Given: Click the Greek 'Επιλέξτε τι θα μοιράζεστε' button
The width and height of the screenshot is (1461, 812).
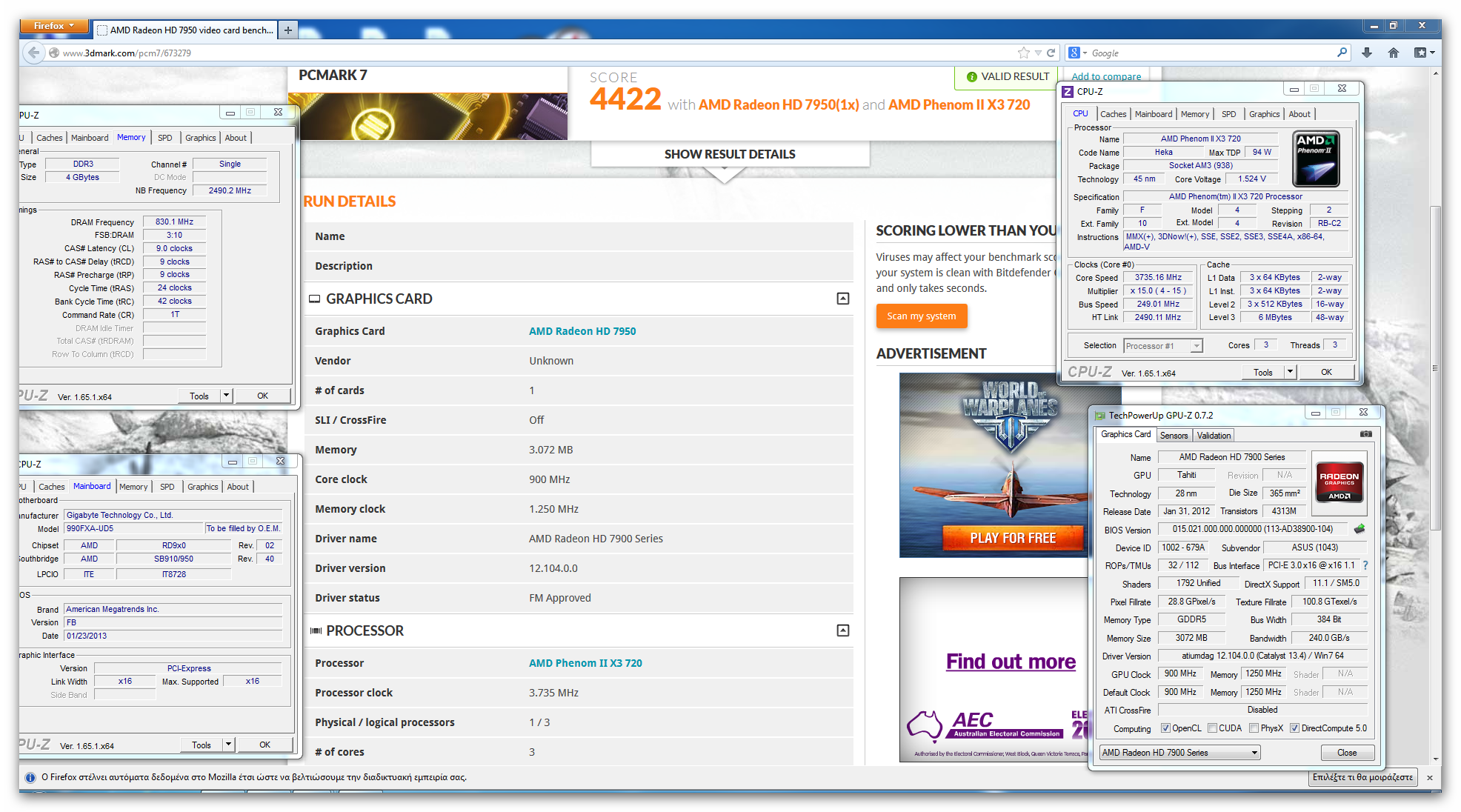Looking at the screenshot, I should (x=1362, y=777).
